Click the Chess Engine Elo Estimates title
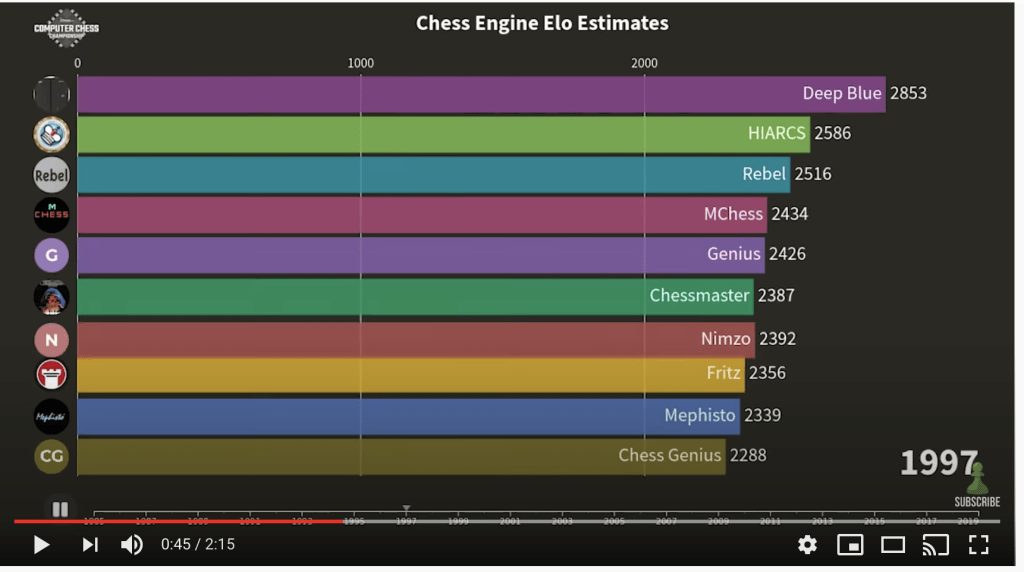Screen dimensions: 1024x572 point(542,23)
